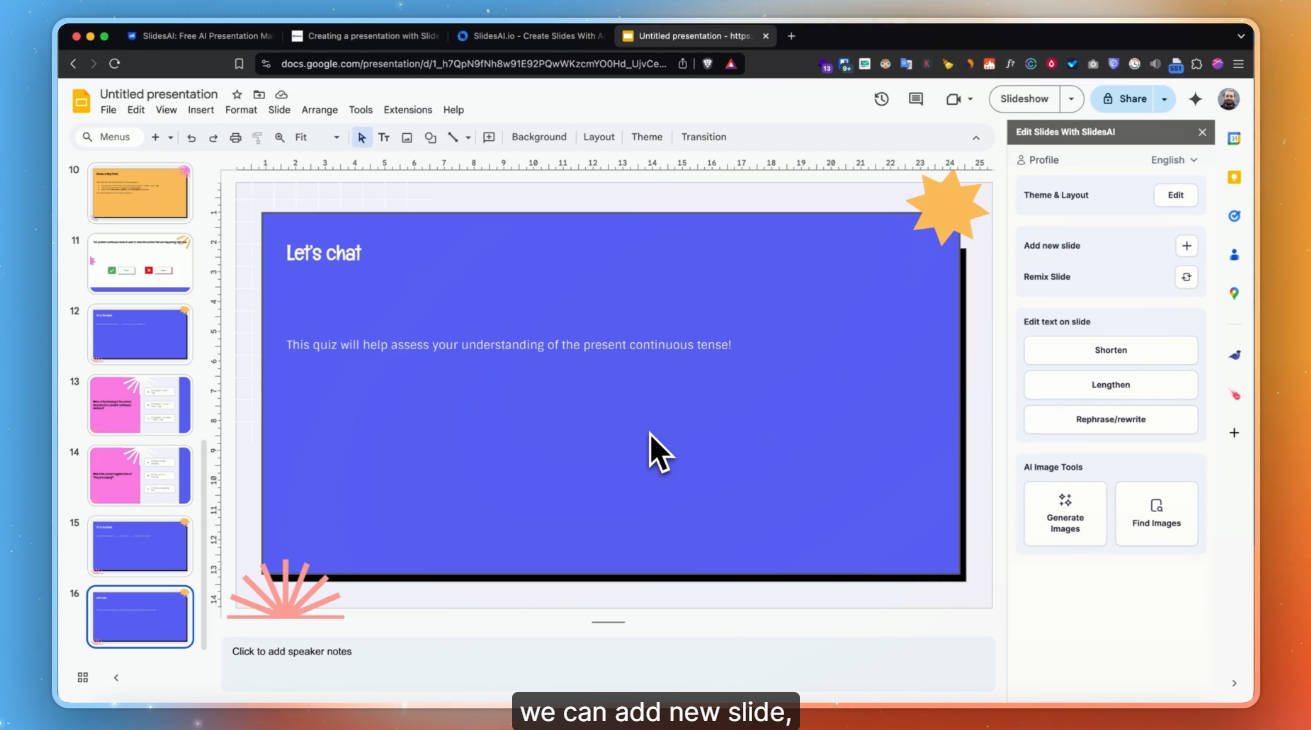The height and width of the screenshot is (730, 1311).
Task: Click the Background toolbar button
Action: [539, 137]
